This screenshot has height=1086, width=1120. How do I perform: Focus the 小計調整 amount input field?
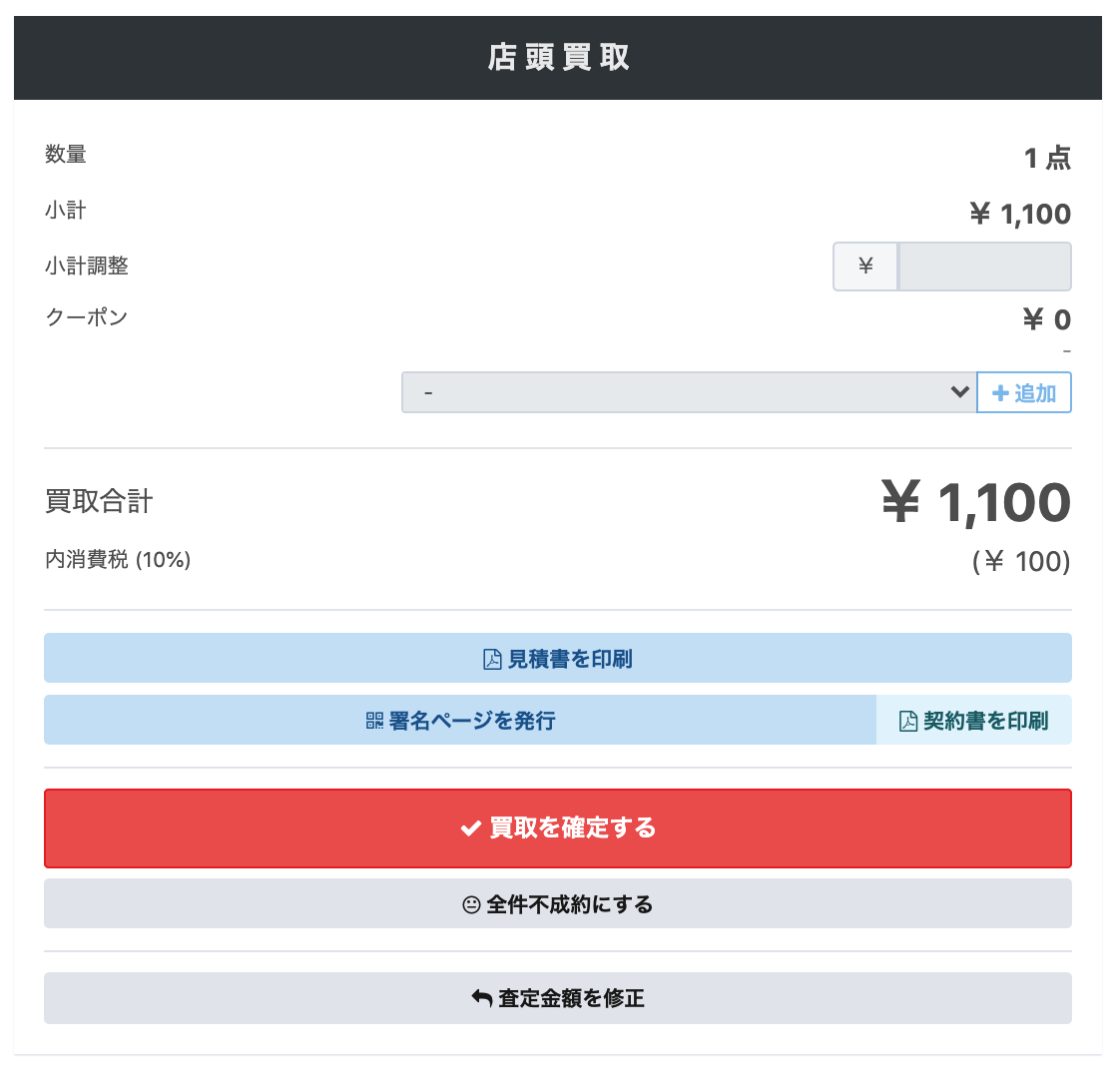(x=984, y=267)
